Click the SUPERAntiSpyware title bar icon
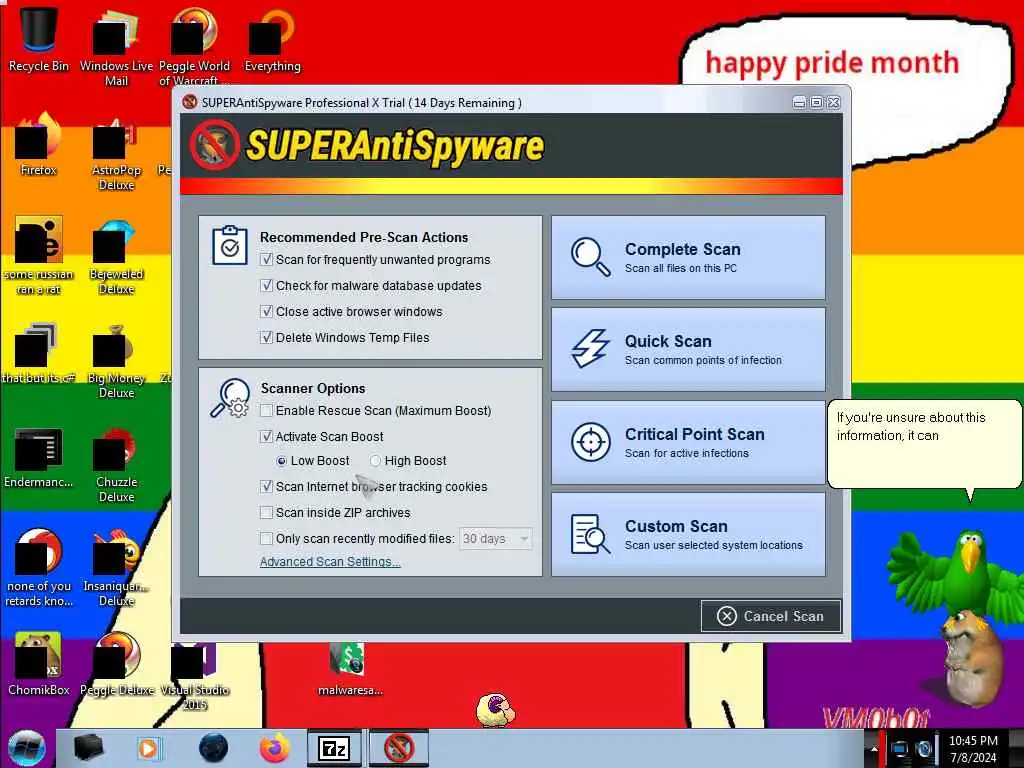1024x768 pixels. (x=190, y=103)
